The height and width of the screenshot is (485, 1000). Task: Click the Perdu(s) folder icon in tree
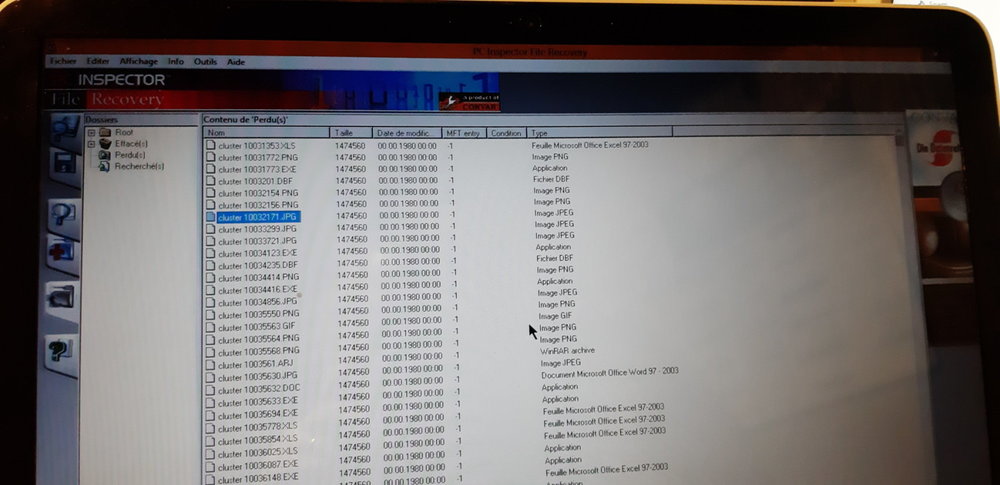pos(105,155)
